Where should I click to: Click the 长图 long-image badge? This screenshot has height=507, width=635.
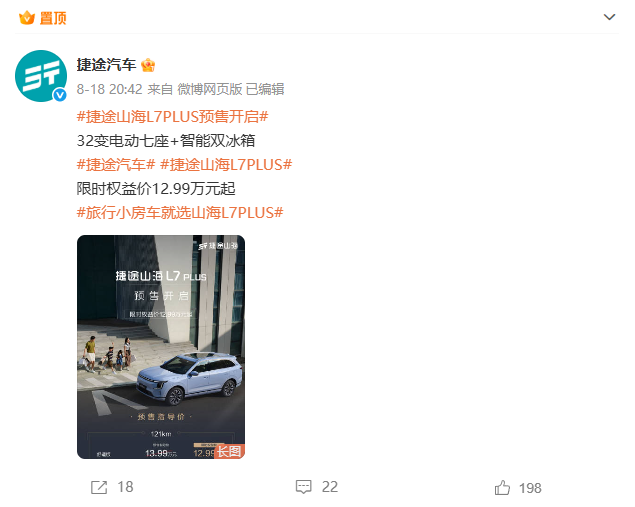(229, 451)
